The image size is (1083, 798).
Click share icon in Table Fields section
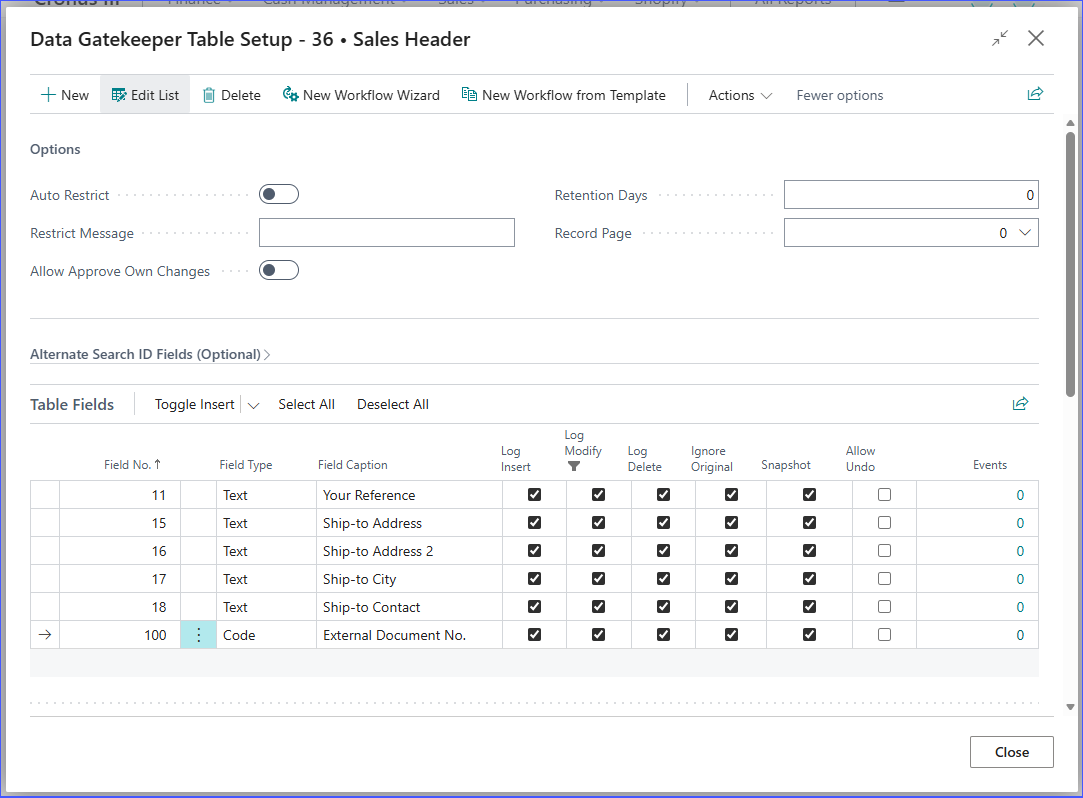click(x=1020, y=404)
